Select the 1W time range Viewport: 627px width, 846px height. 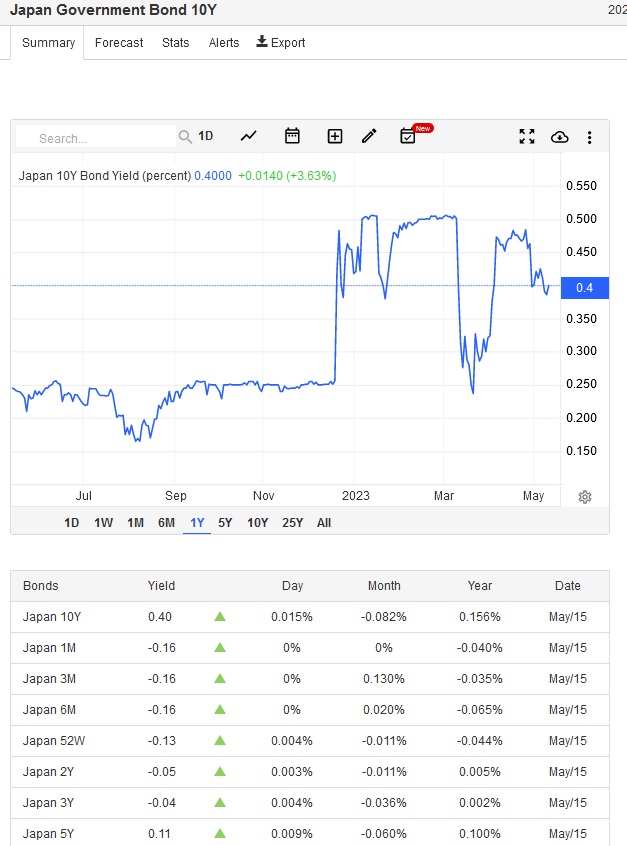(104, 523)
